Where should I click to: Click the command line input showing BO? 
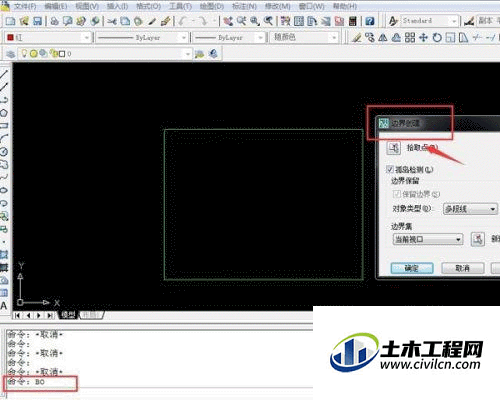pos(40,383)
